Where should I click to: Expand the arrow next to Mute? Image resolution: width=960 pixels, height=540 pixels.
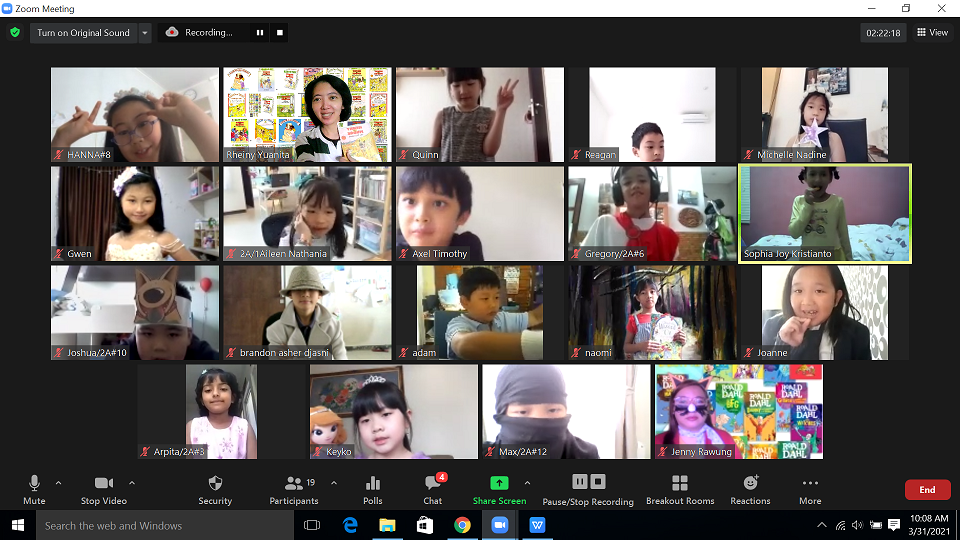58,483
